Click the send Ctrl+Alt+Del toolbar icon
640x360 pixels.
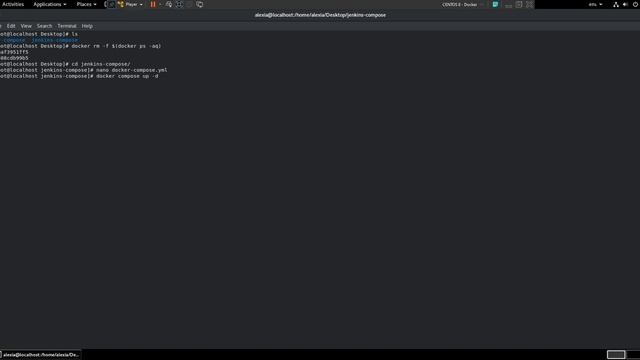coord(169,4)
